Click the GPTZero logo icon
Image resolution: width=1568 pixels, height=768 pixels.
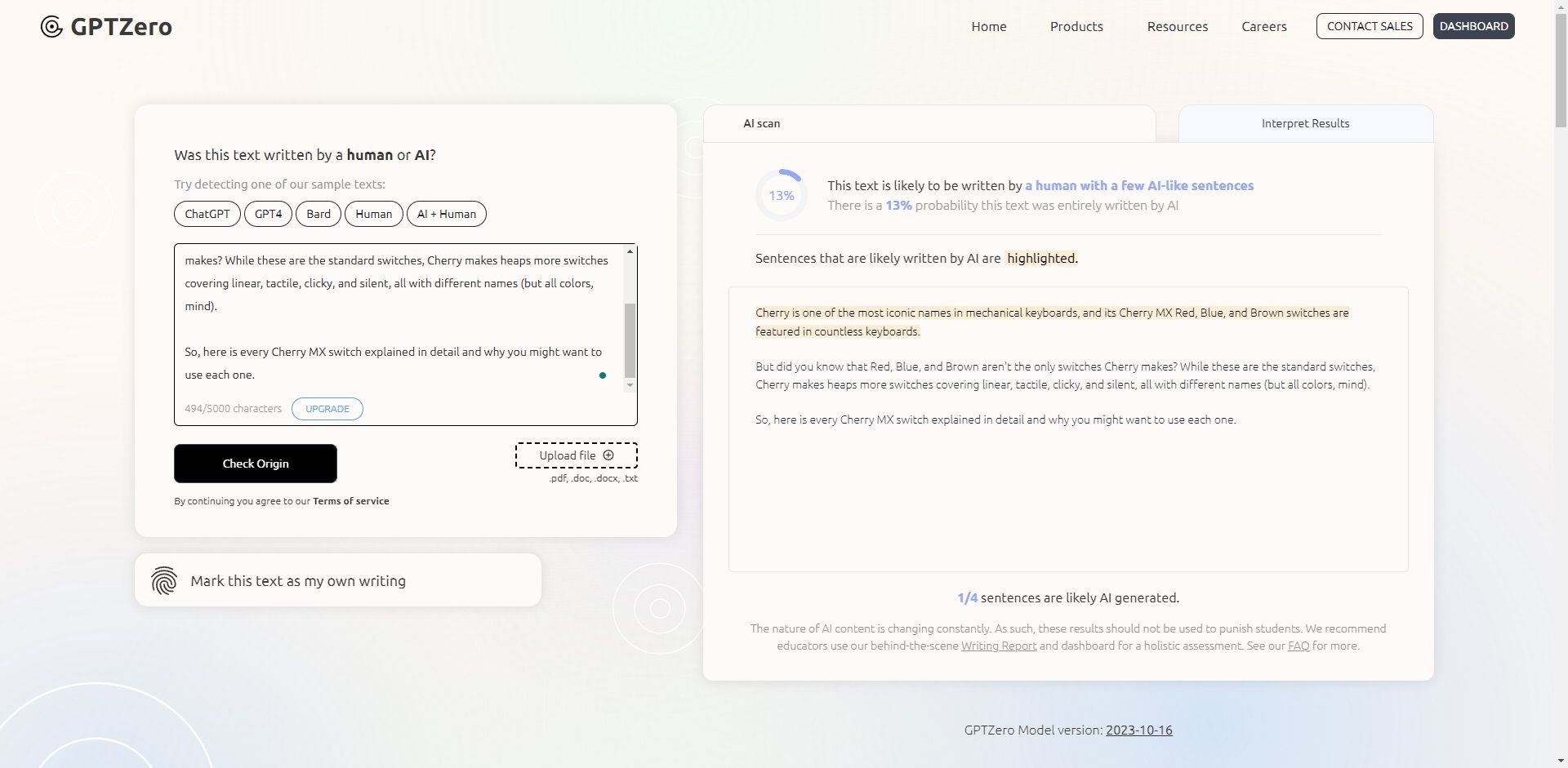point(51,26)
